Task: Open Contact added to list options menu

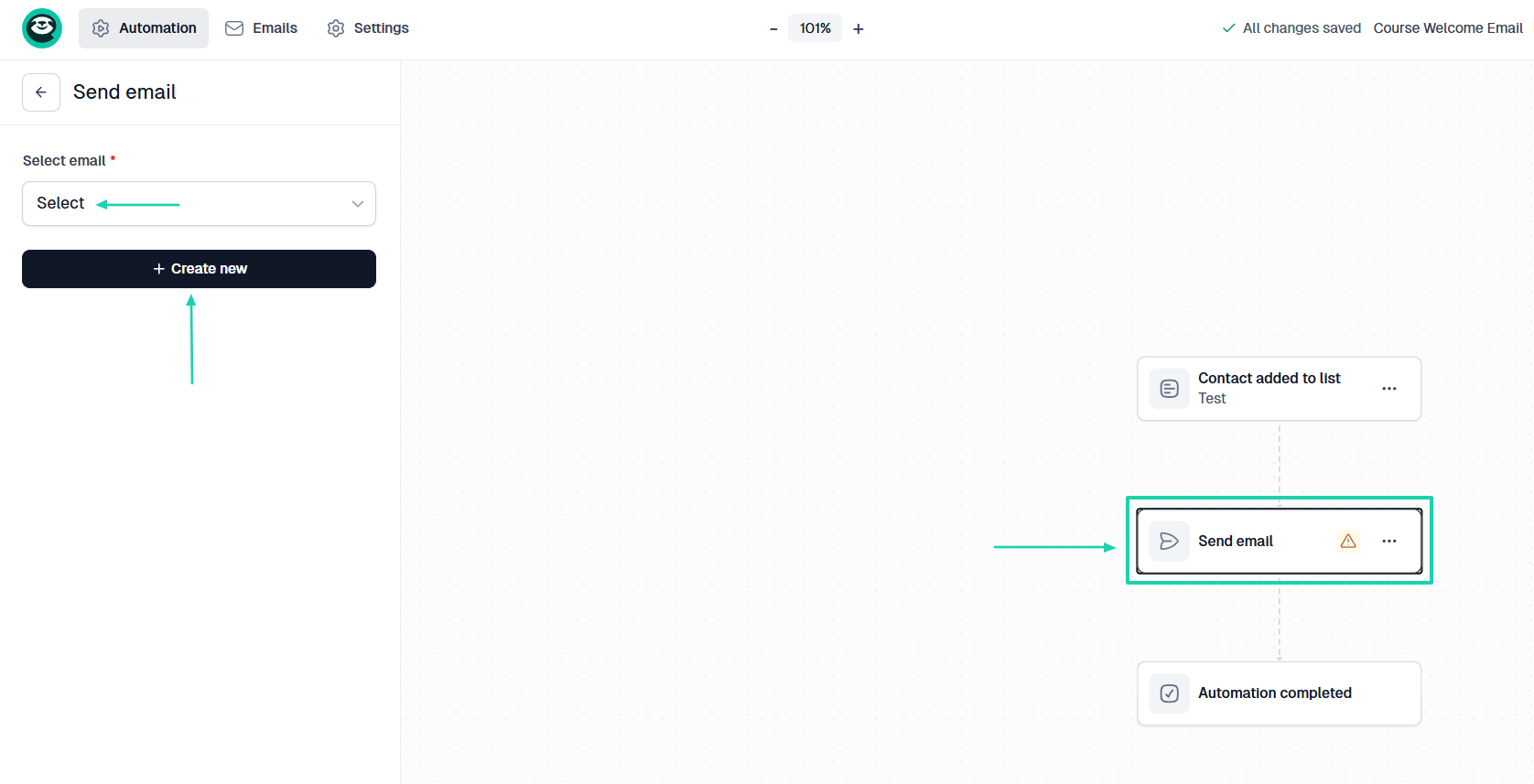Action: click(1389, 389)
